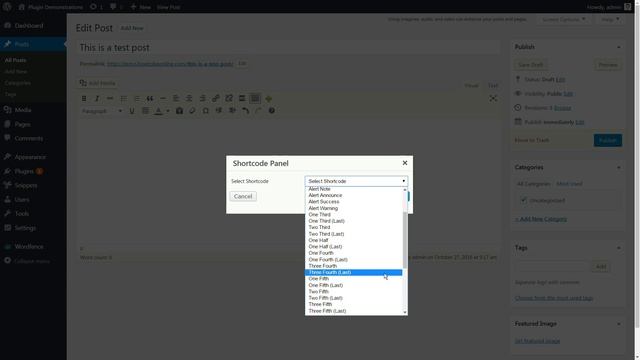Open the editor keyboard shortcuts help icon

click(x=271, y=111)
